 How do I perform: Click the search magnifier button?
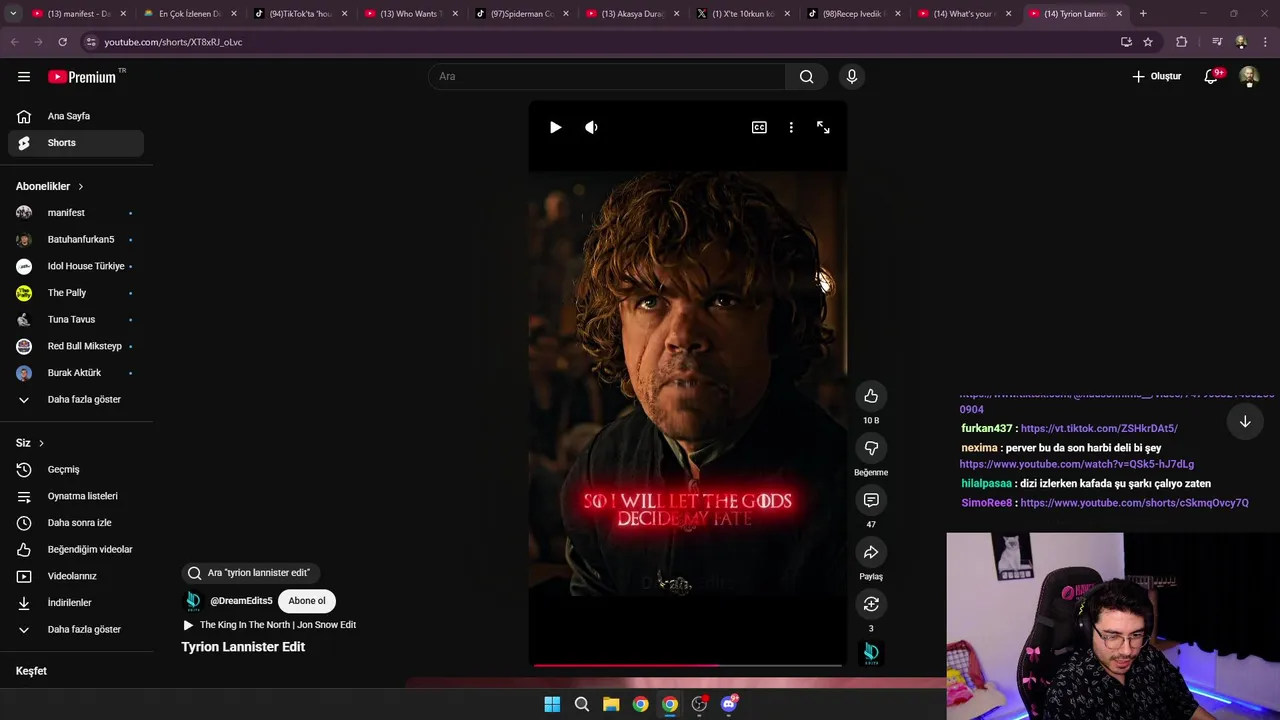pos(806,77)
